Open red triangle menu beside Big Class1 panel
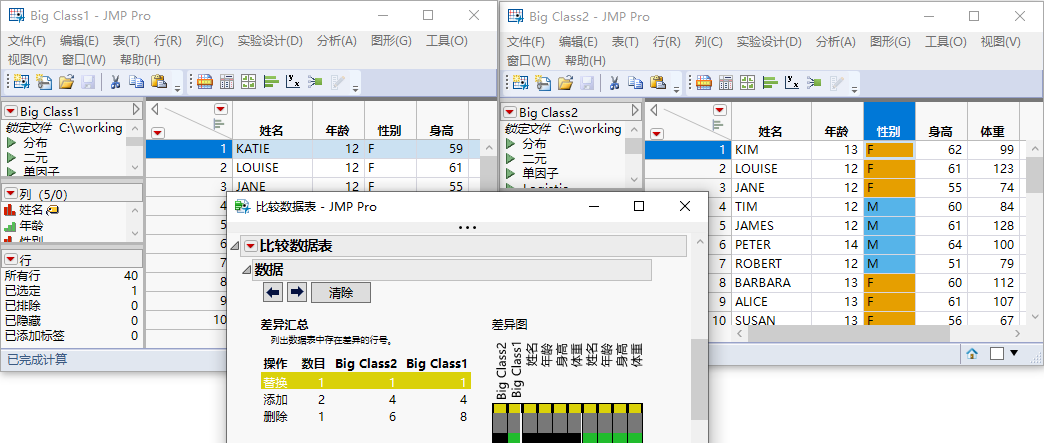 pos(11,112)
